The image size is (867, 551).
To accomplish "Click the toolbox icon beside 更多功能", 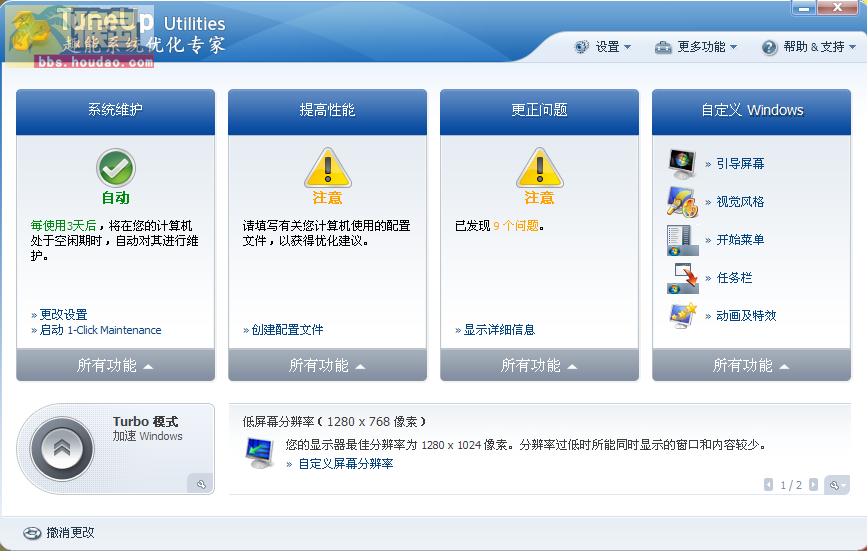I will pos(663,48).
